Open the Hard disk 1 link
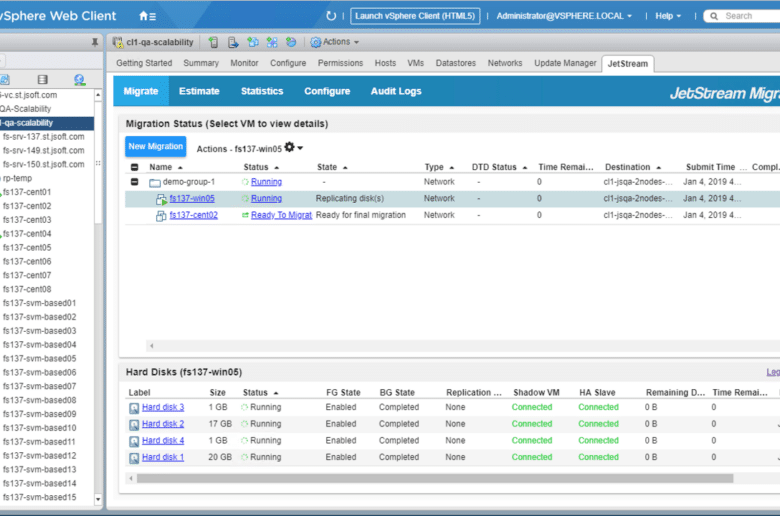The height and width of the screenshot is (516, 780). point(163,457)
